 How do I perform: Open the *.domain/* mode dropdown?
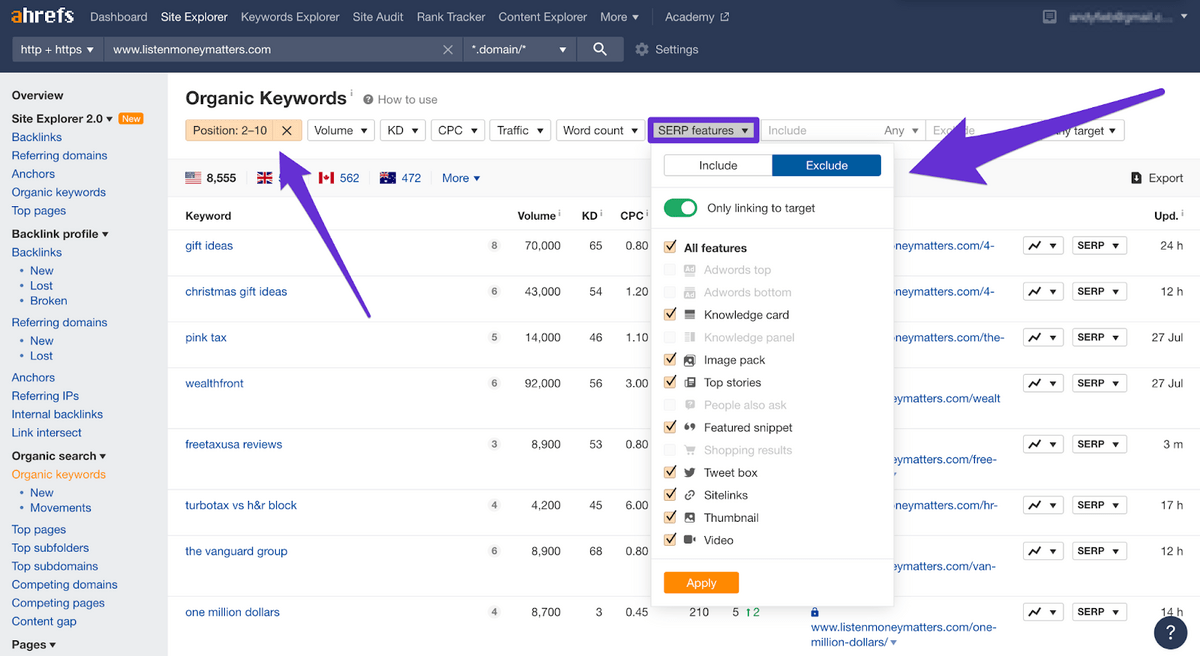click(520, 49)
